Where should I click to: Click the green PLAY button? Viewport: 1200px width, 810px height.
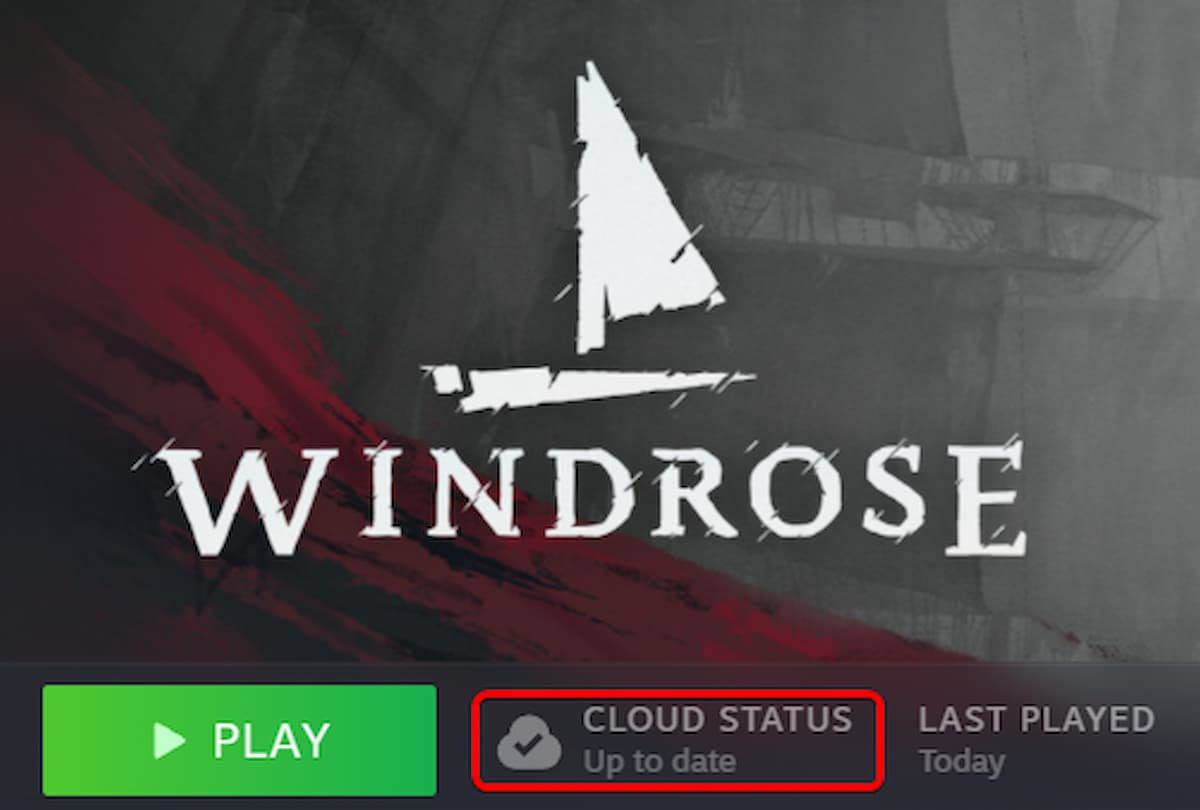coord(239,740)
